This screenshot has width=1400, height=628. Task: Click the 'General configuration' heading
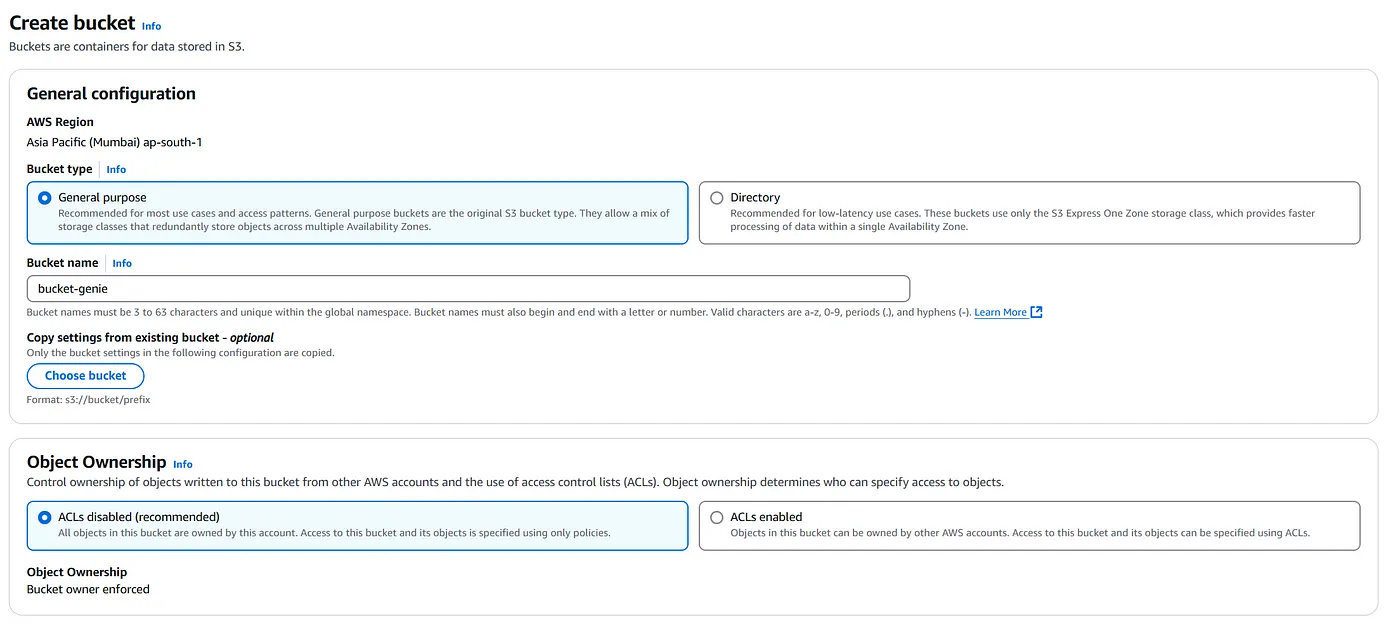pos(111,94)
